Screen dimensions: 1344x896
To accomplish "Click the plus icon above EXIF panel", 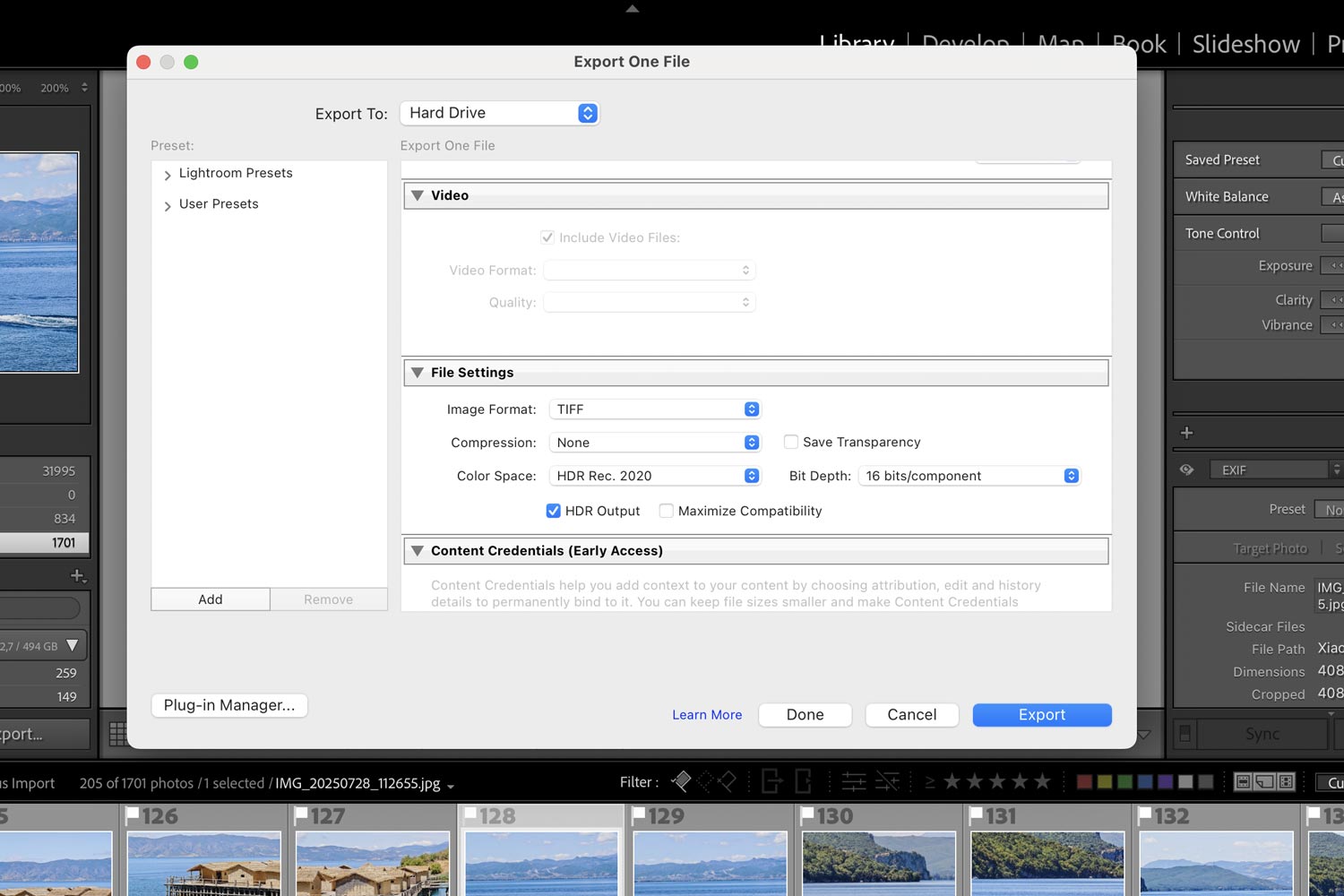I will coord(1186,433).
